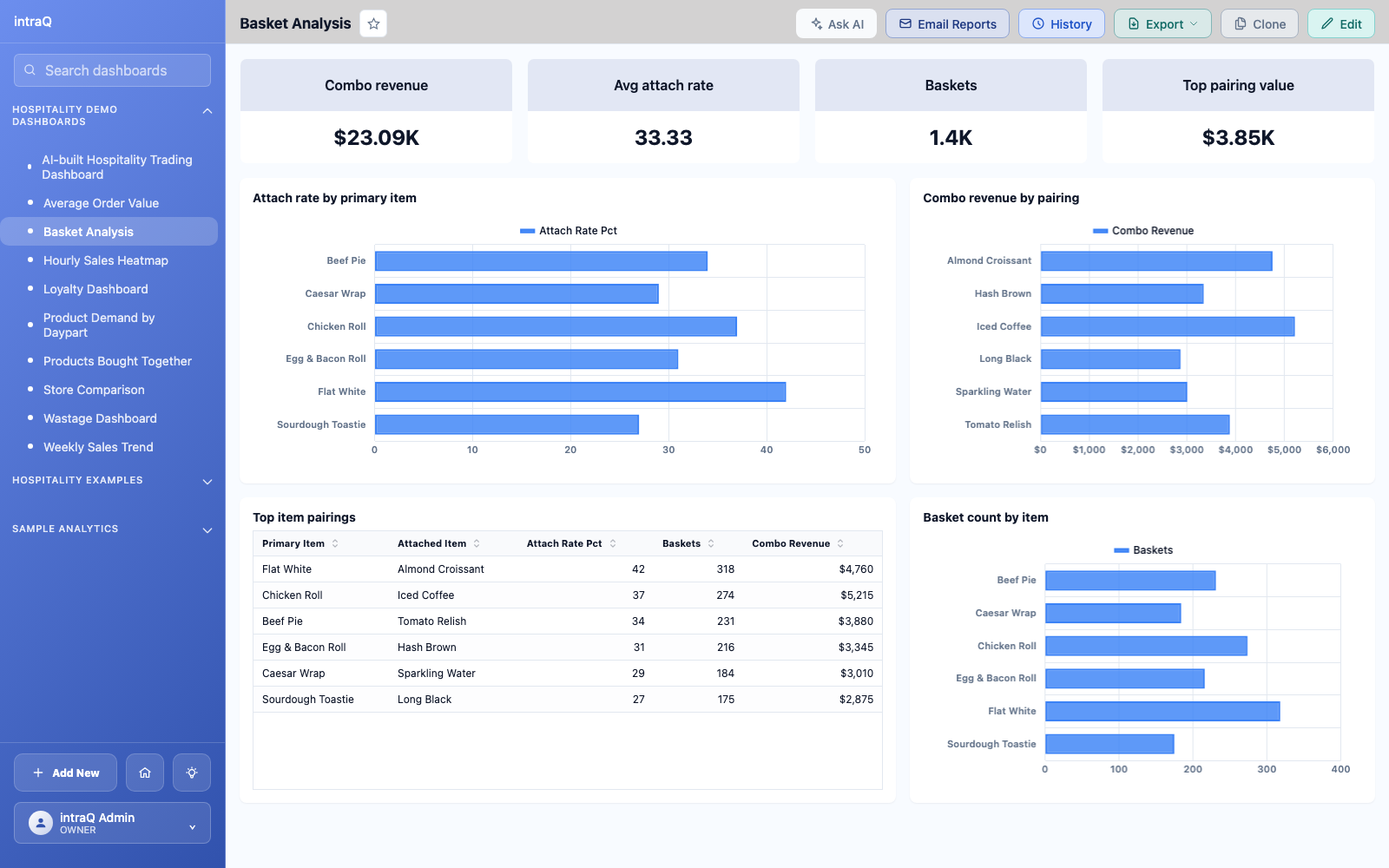Click the 318 baskets cell
This screenshot has height=868, width=1389.
click(x=726, y=569)
